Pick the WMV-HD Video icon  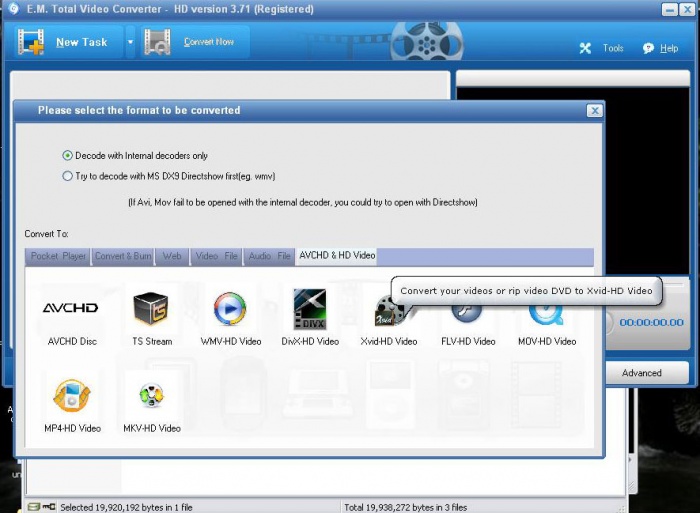pyautogui.click(x=229, y=309)
